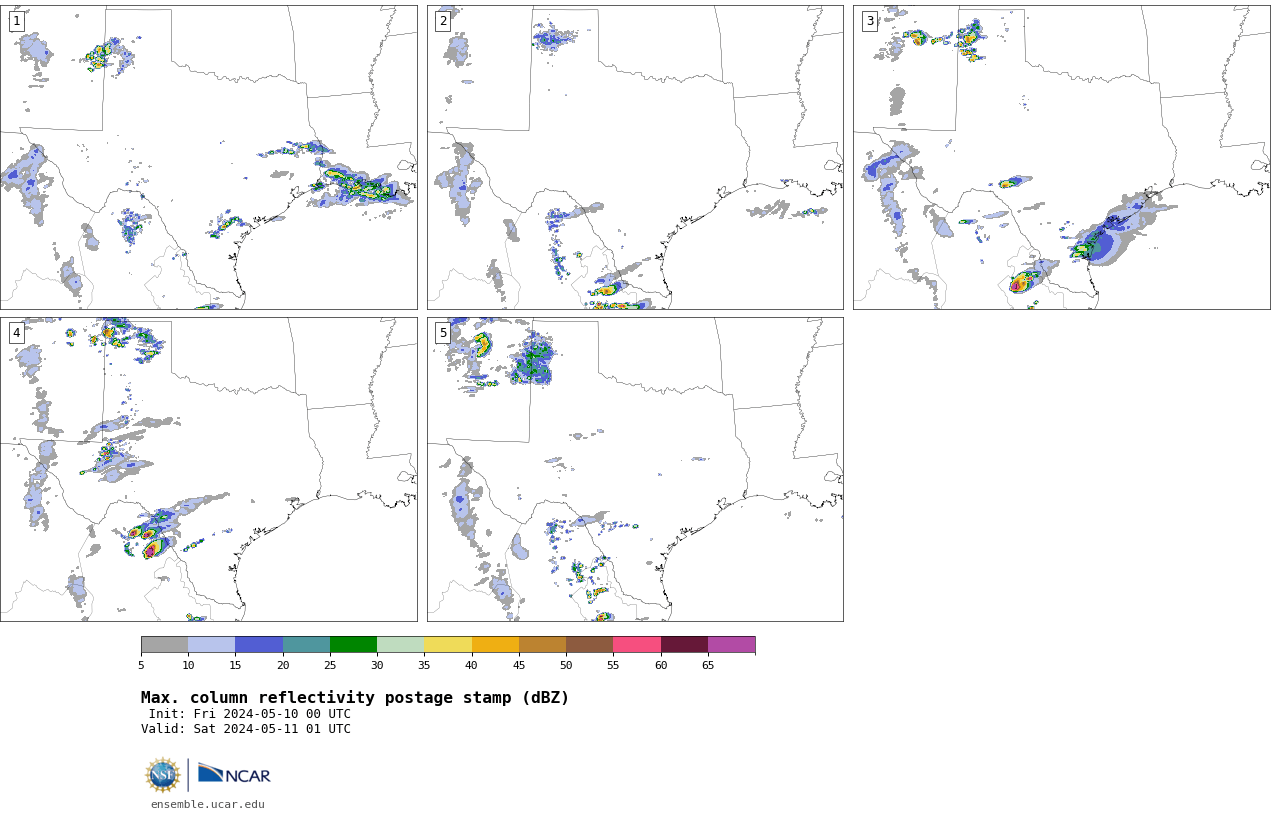Click the yellow 35-40 dBZ swatch
This screenshot has height=815, width=1280.
pos(448,644)
